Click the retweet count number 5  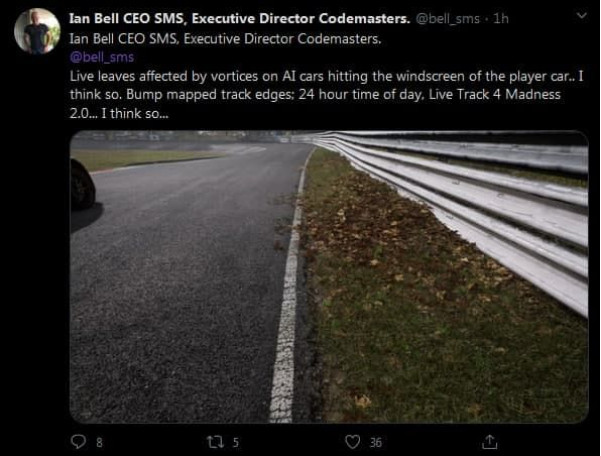click(x=236, y=442)
